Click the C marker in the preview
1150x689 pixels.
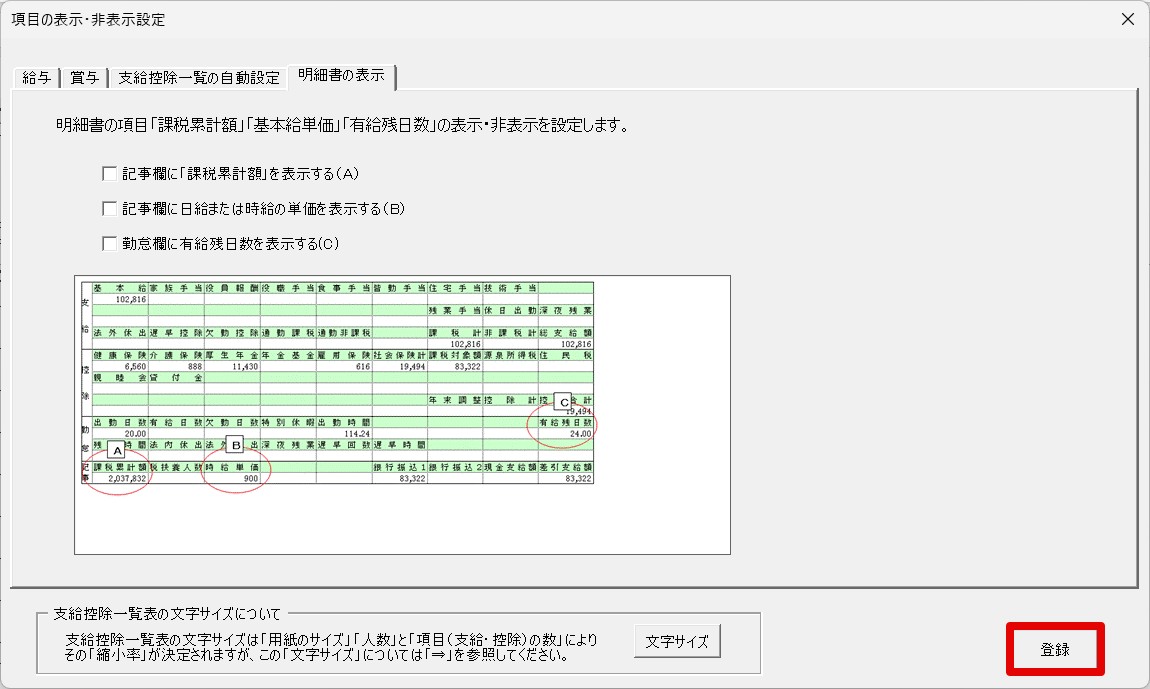563,401
